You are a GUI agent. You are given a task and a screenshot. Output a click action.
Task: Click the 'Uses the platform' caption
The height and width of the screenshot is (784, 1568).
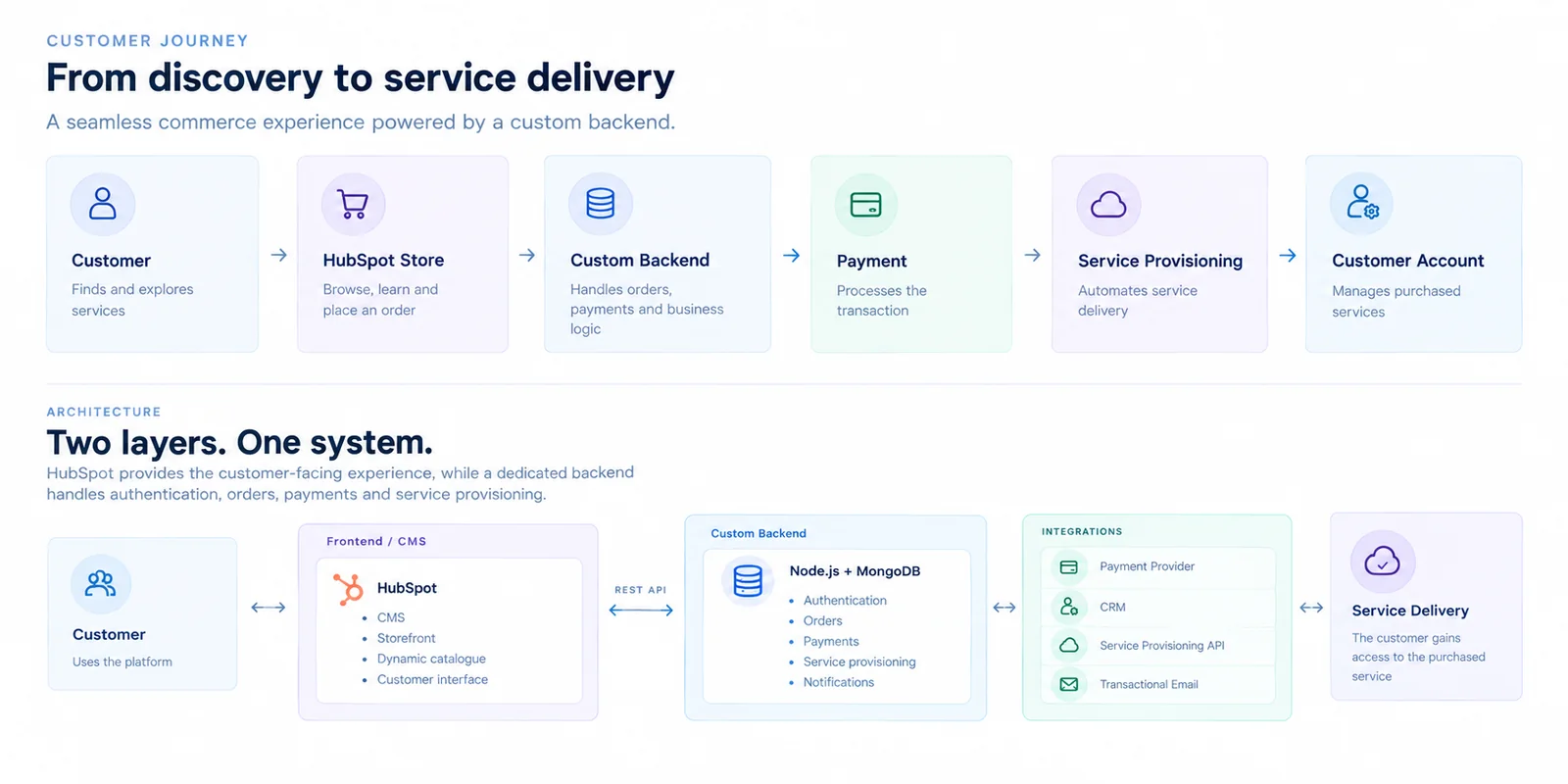click(122, 662)
